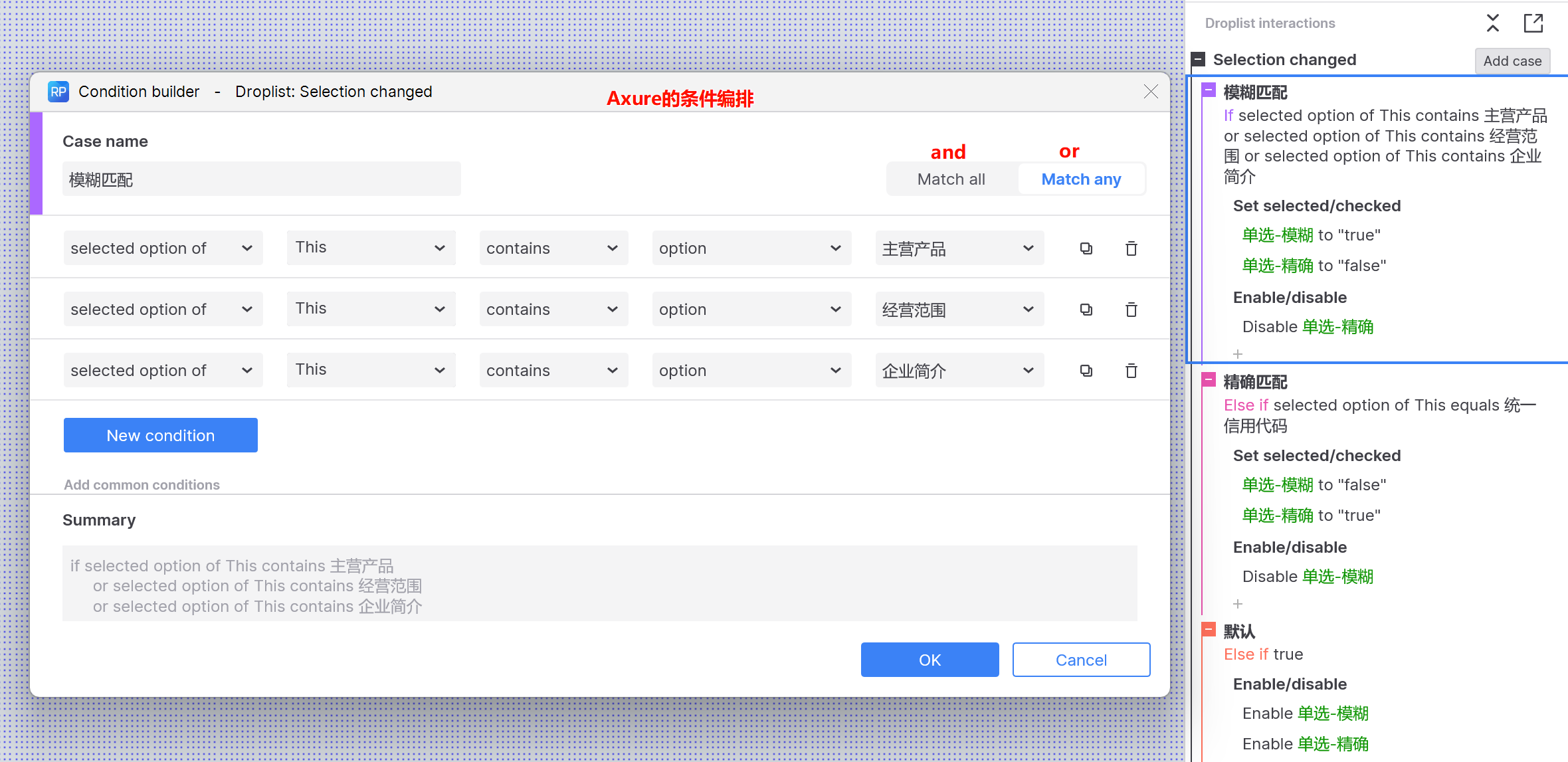Open 'option' type dropdown in 经营范围 row
Viewport: 1568px width, 762px height.
pos(752,309)
